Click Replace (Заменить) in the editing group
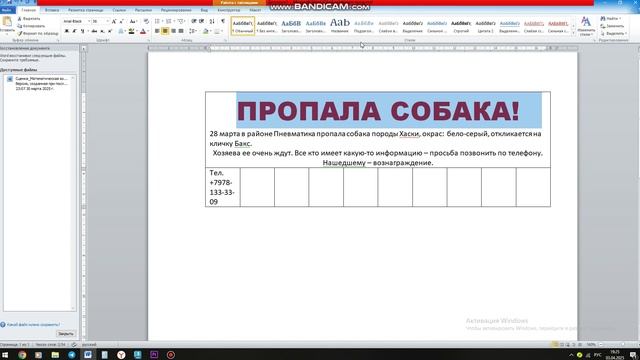 [612, 26]
